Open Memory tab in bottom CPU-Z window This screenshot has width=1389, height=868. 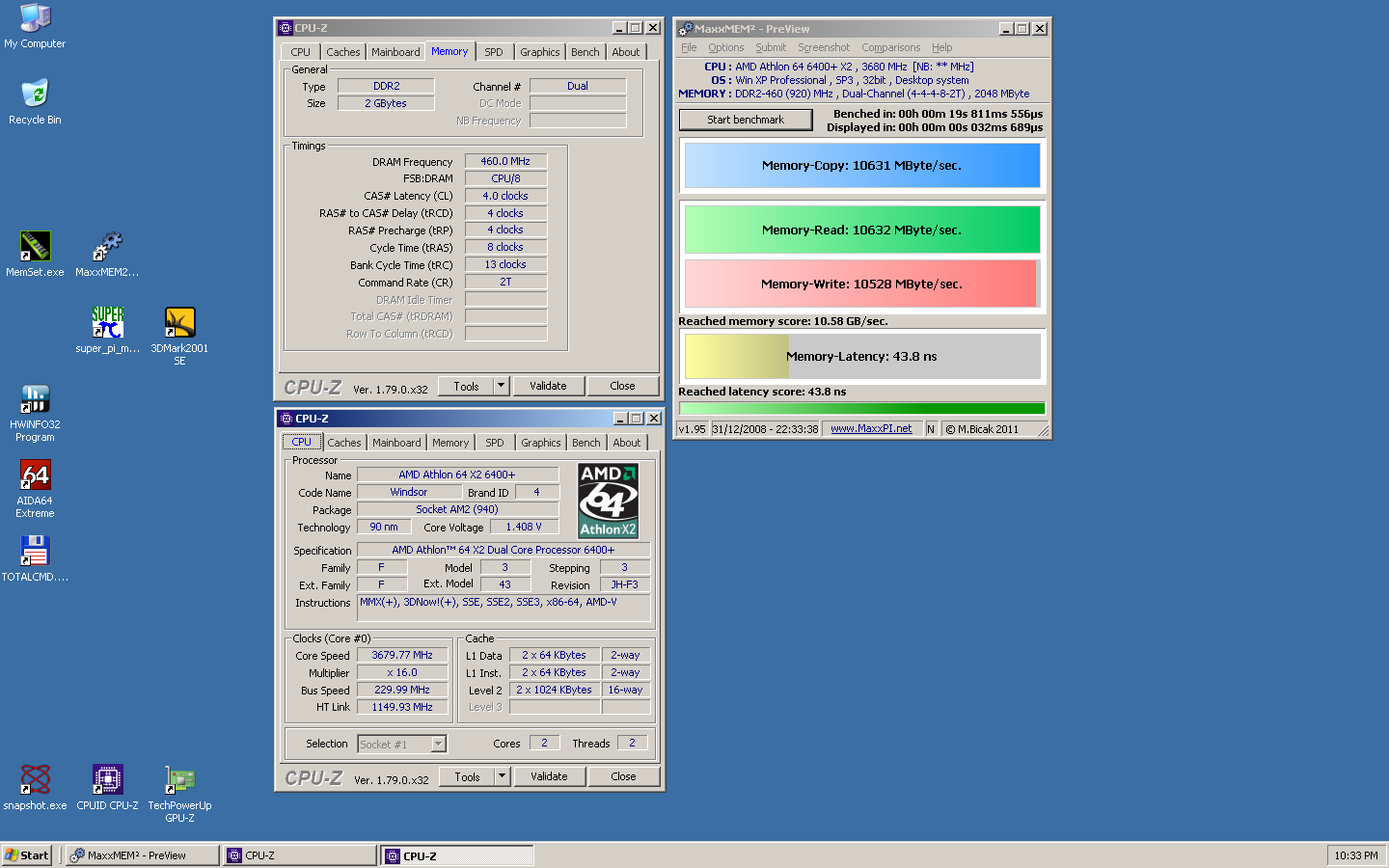(450, 443)
